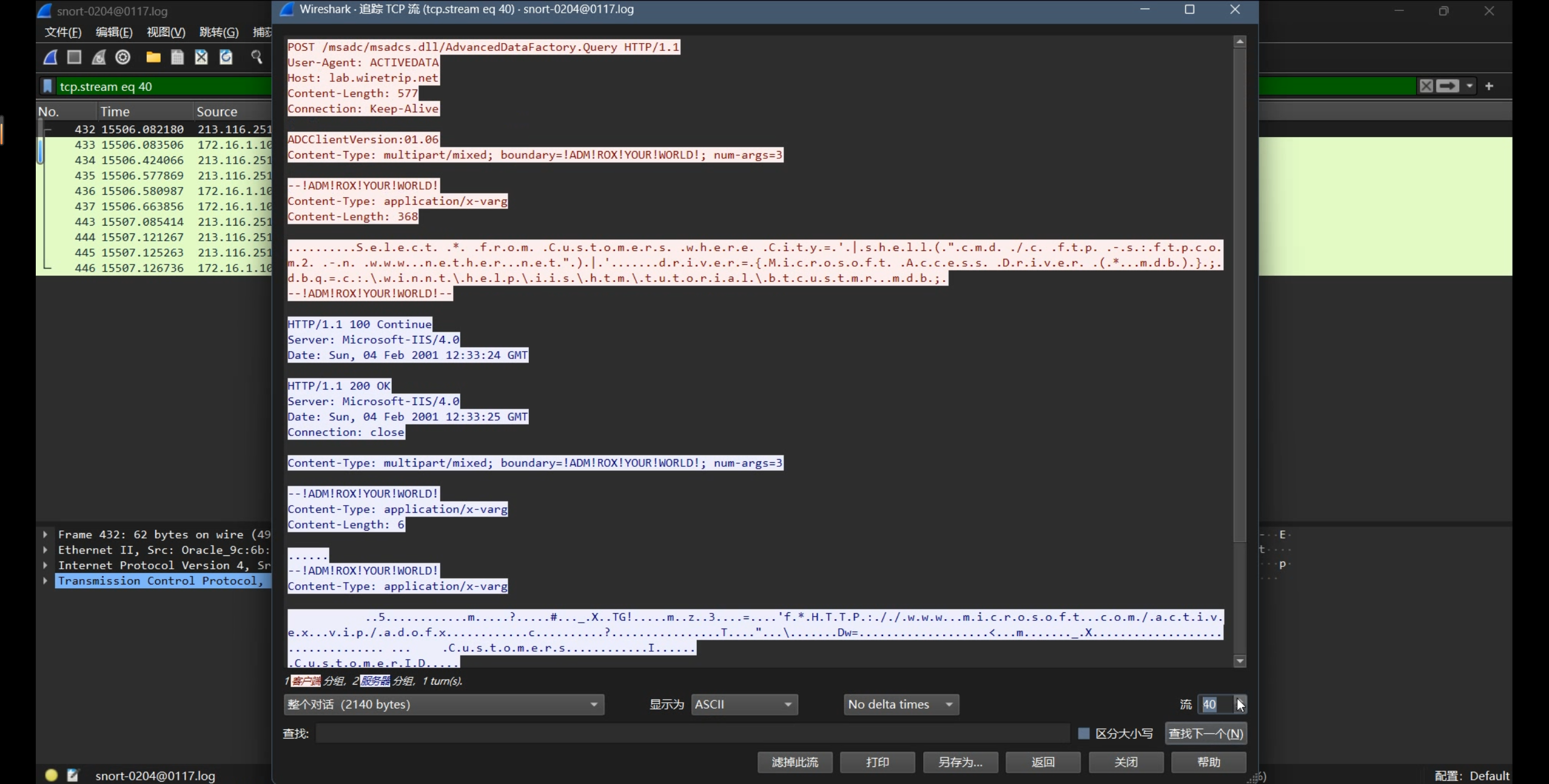This screenshot has width=1549, height=784.
Task: Open the 整个对话 (2140 bytes) dropdown
Action: (443, 705)
